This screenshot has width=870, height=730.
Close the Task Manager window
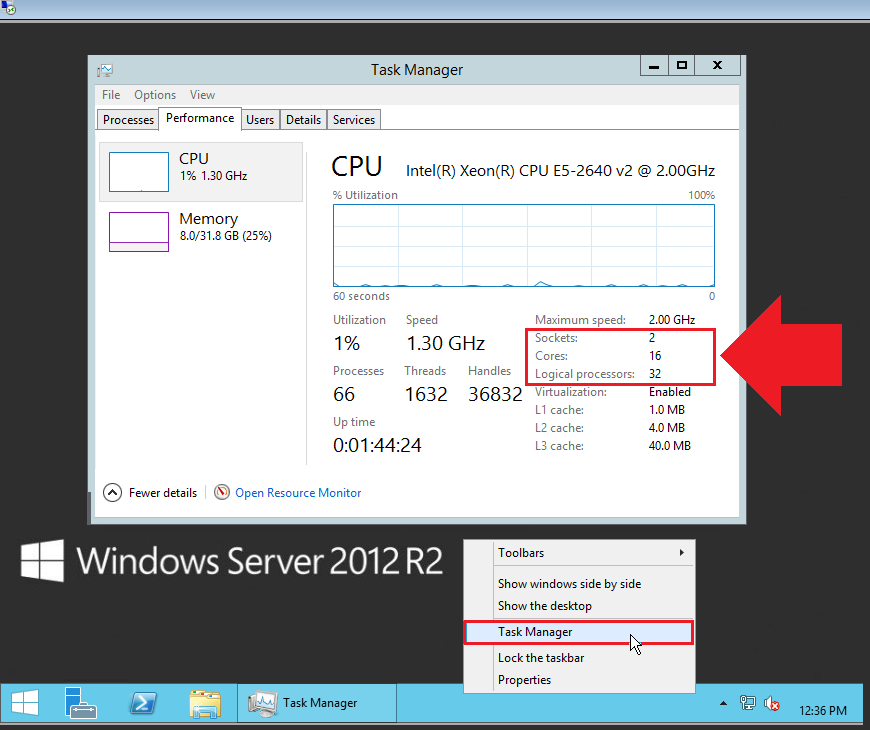(x=717, y=65)
